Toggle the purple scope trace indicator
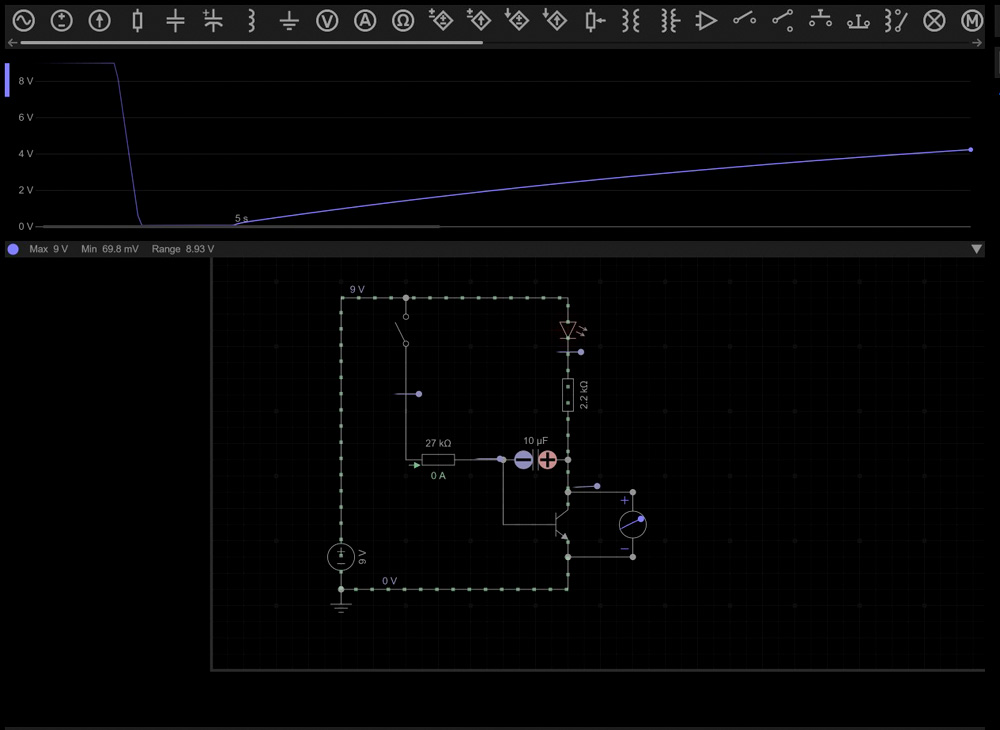 pos(13,249)
